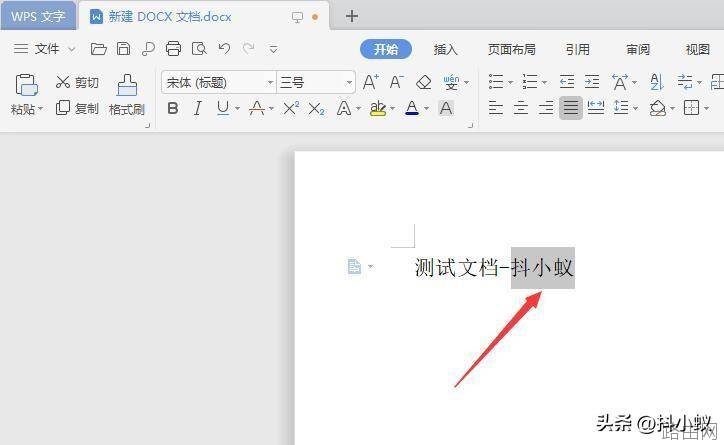The width and height of the screenshot is (724, 445).
Task: Open the Chinese layout A tool
Action: 620,82
